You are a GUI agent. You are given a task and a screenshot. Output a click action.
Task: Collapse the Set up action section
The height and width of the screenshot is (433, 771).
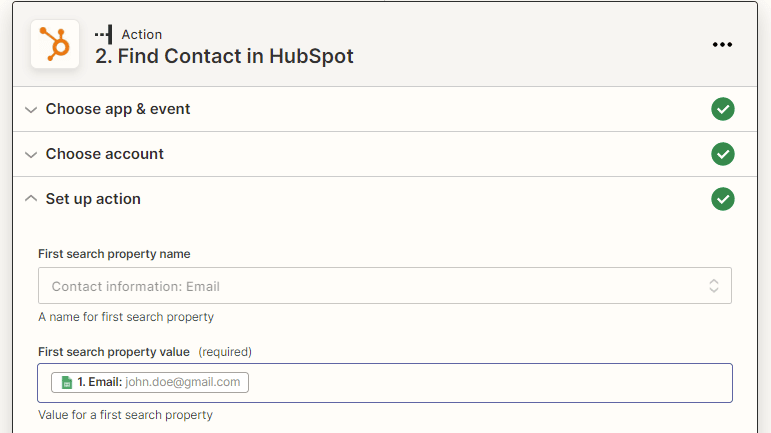coord(31,199)
